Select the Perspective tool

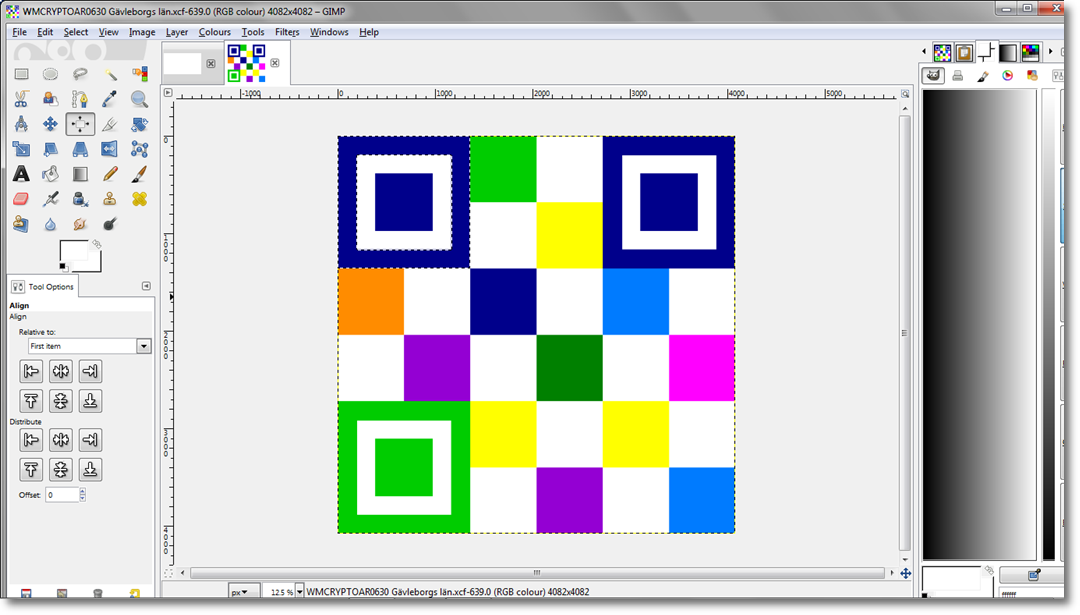(80, 149)
